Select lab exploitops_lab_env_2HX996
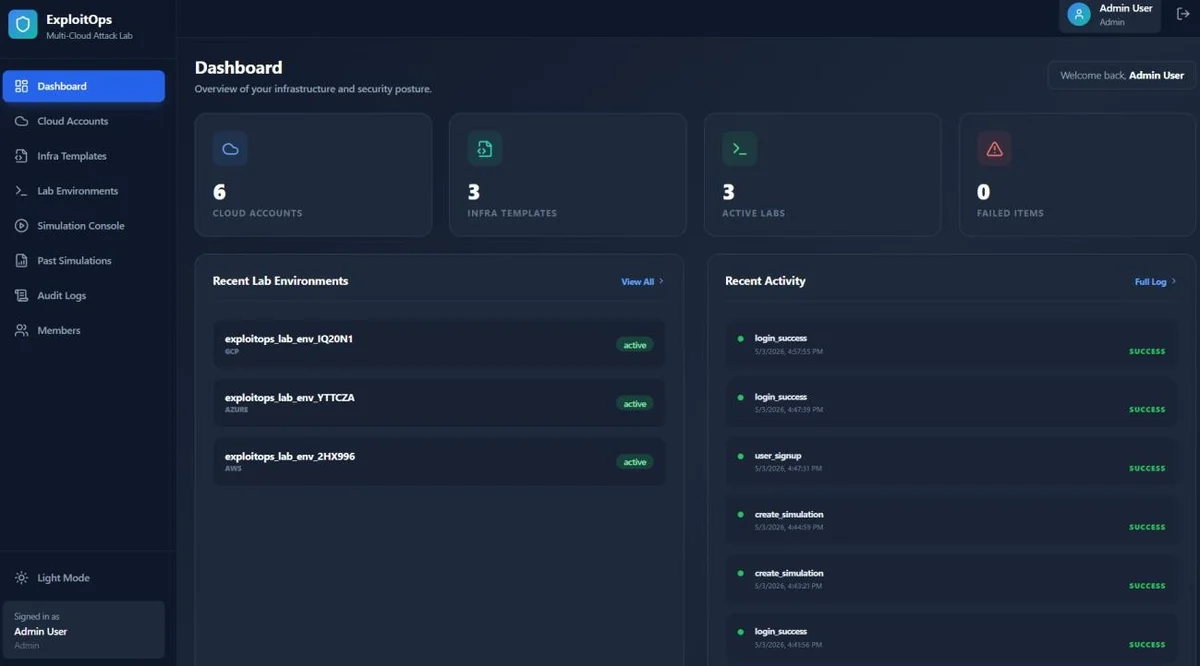Screen dimensions: 1200x666 439,462
